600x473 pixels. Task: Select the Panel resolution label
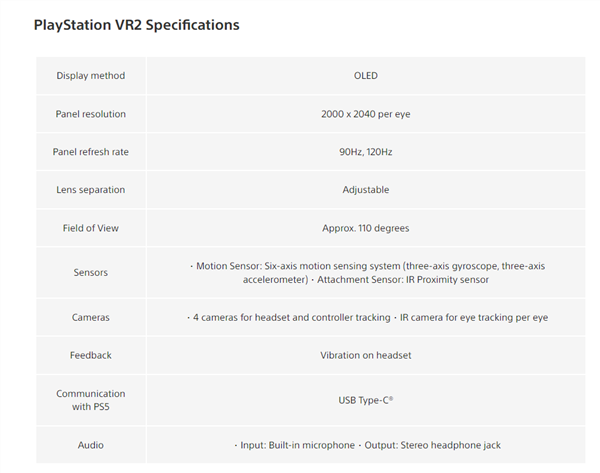(x=90, y=114)
